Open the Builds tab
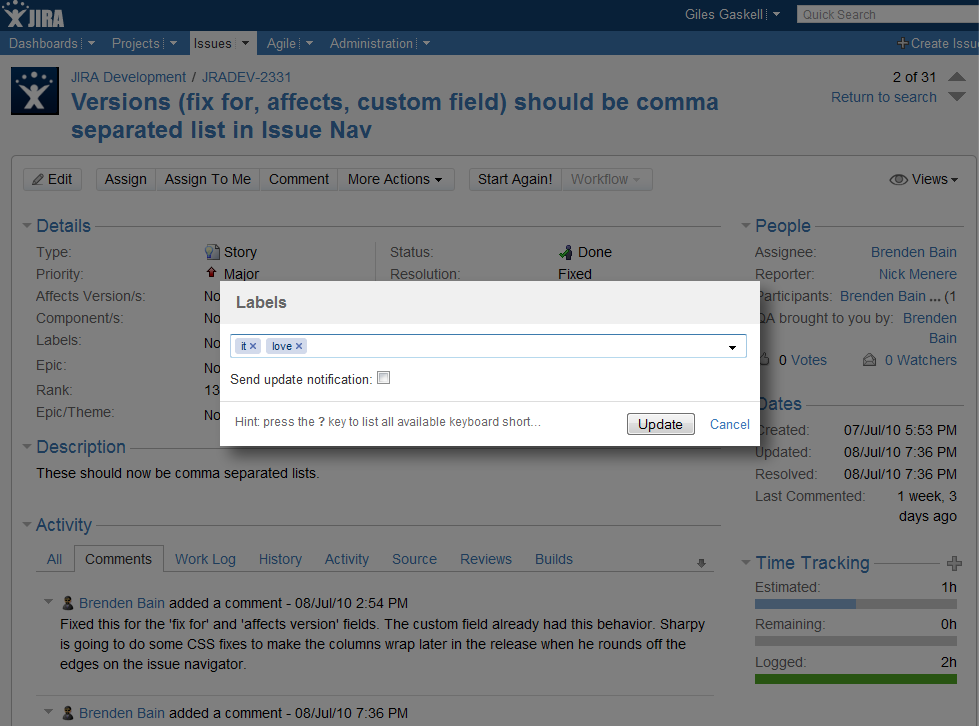 pos(554,559)
